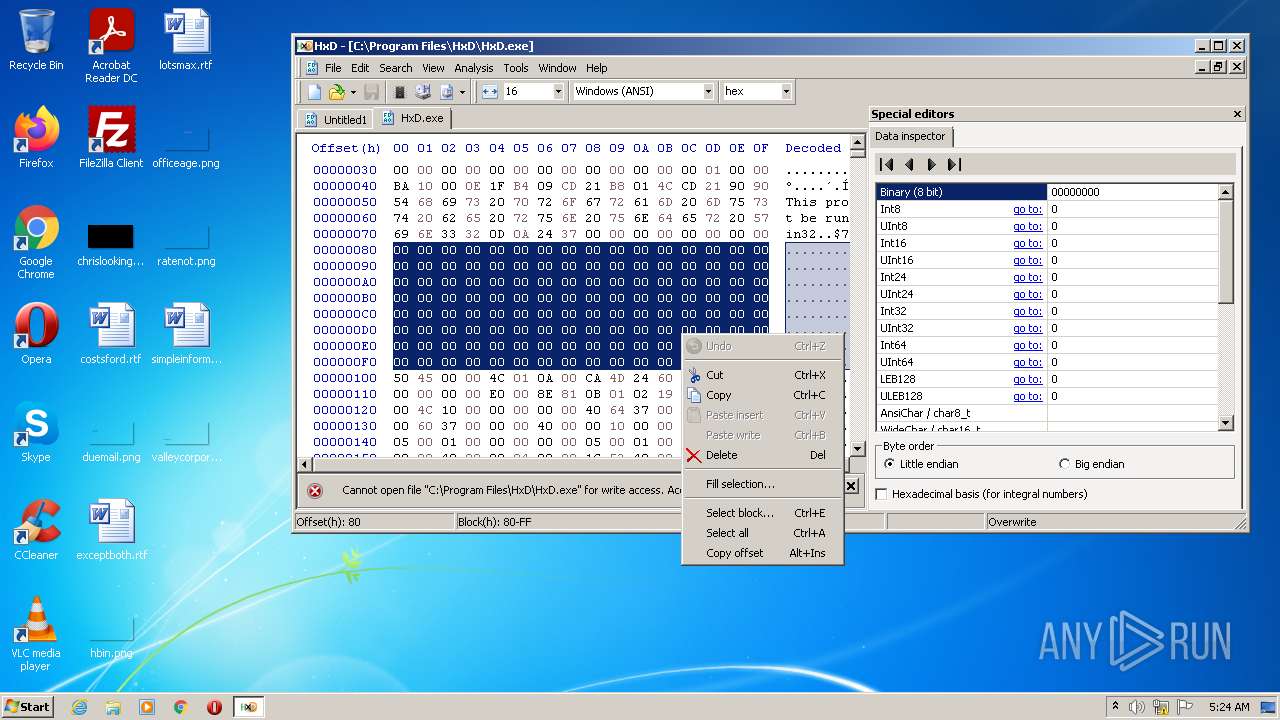Screen dimensions: 1280x720
Task: Click the HxD document icon beside File menu
Action: point(312,68)
